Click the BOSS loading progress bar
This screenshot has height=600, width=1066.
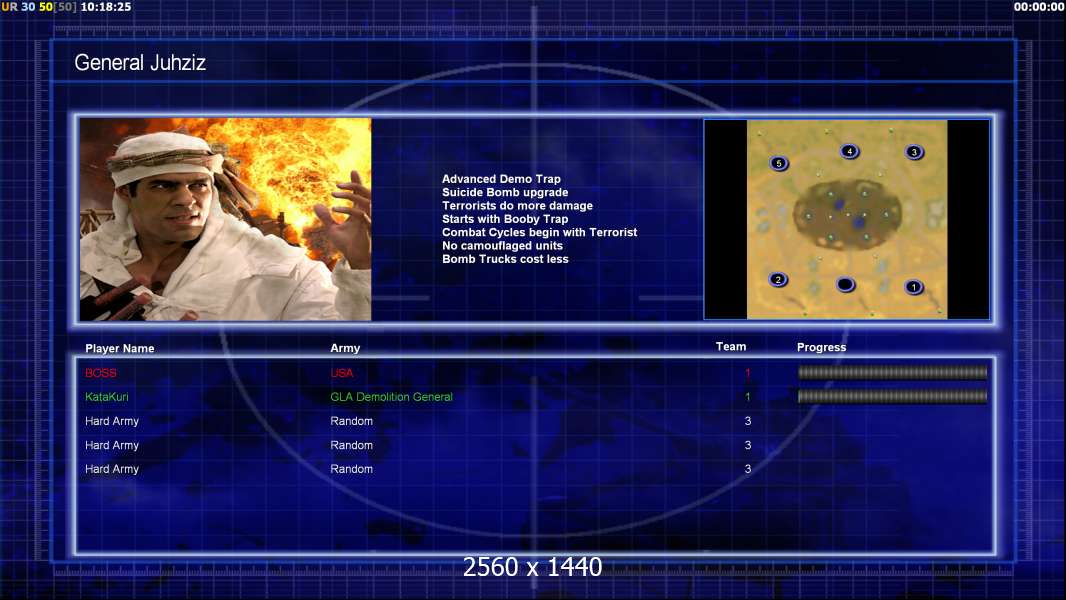(892, 372)
